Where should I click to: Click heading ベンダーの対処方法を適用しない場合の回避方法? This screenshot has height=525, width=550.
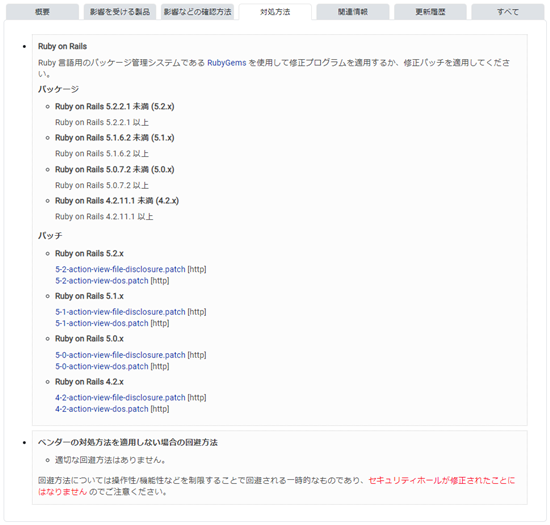pyautogui.click(x=128, y=443)
